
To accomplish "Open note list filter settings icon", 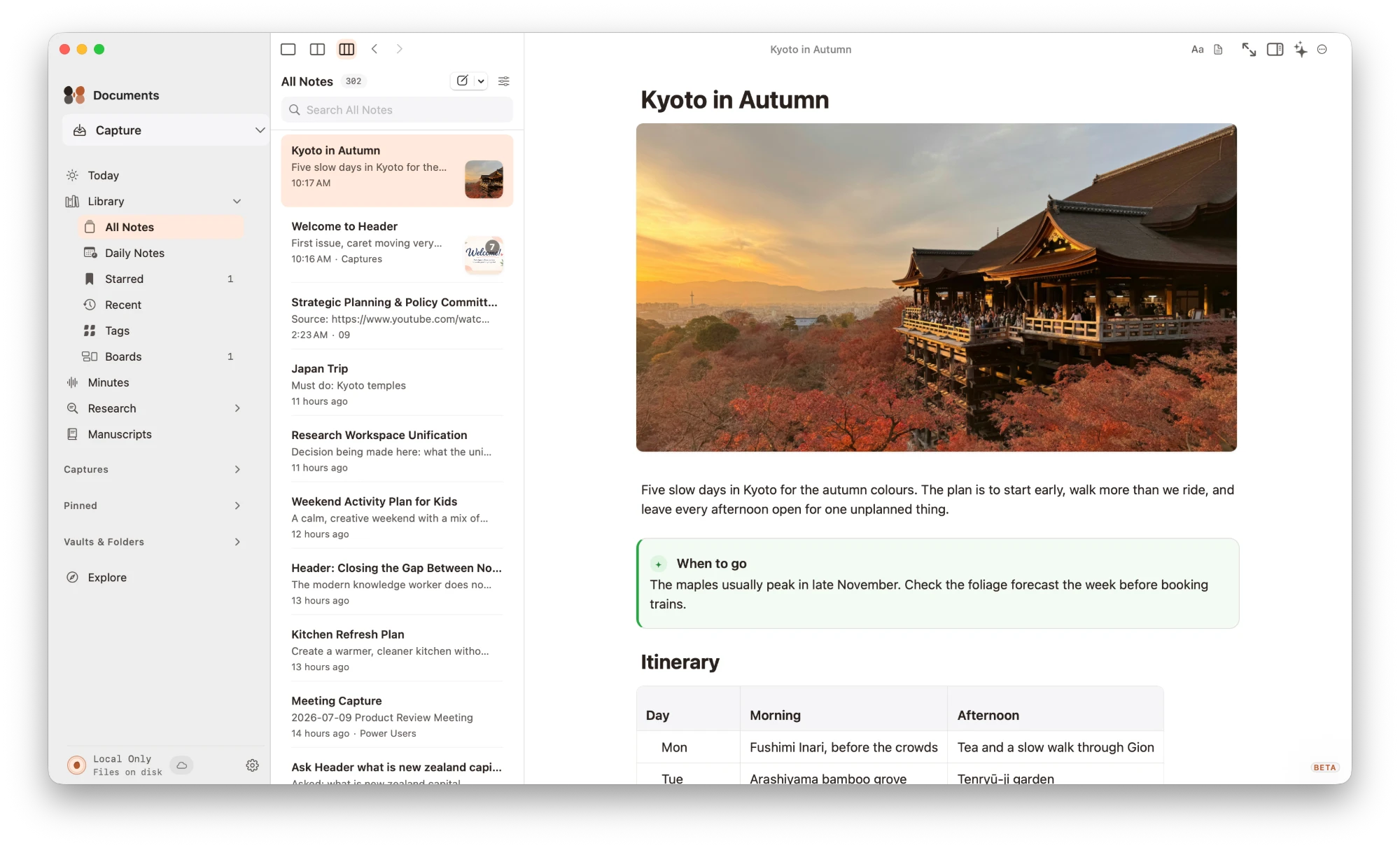I will (x=504, y=81).
